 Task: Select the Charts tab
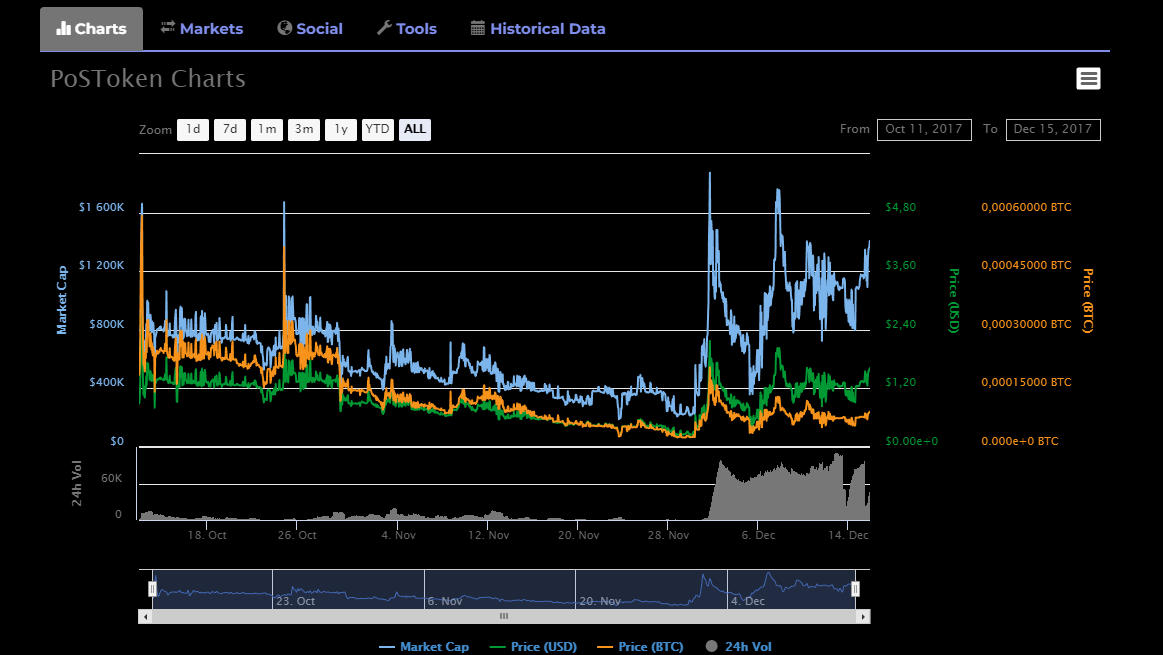91,29
